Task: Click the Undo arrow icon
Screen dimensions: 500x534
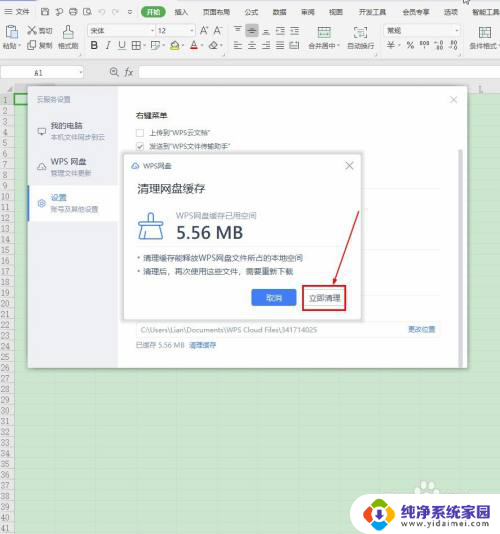Action: pyautogui.click(x=101, y=12)
